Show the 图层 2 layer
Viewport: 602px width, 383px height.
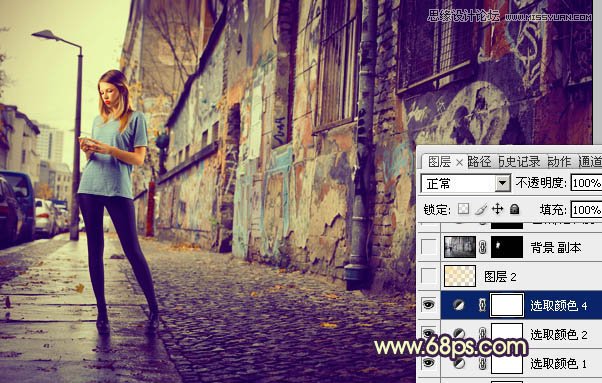[x=428, y=276]
